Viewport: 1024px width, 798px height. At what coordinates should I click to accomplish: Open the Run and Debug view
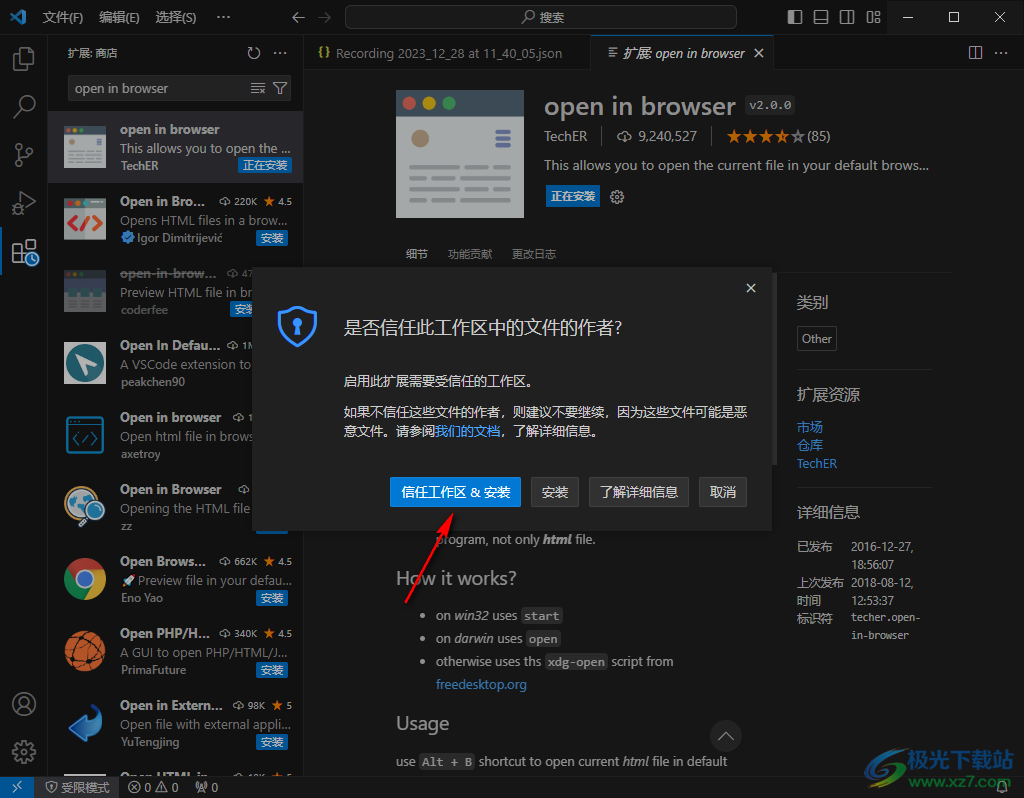point(24,203)
